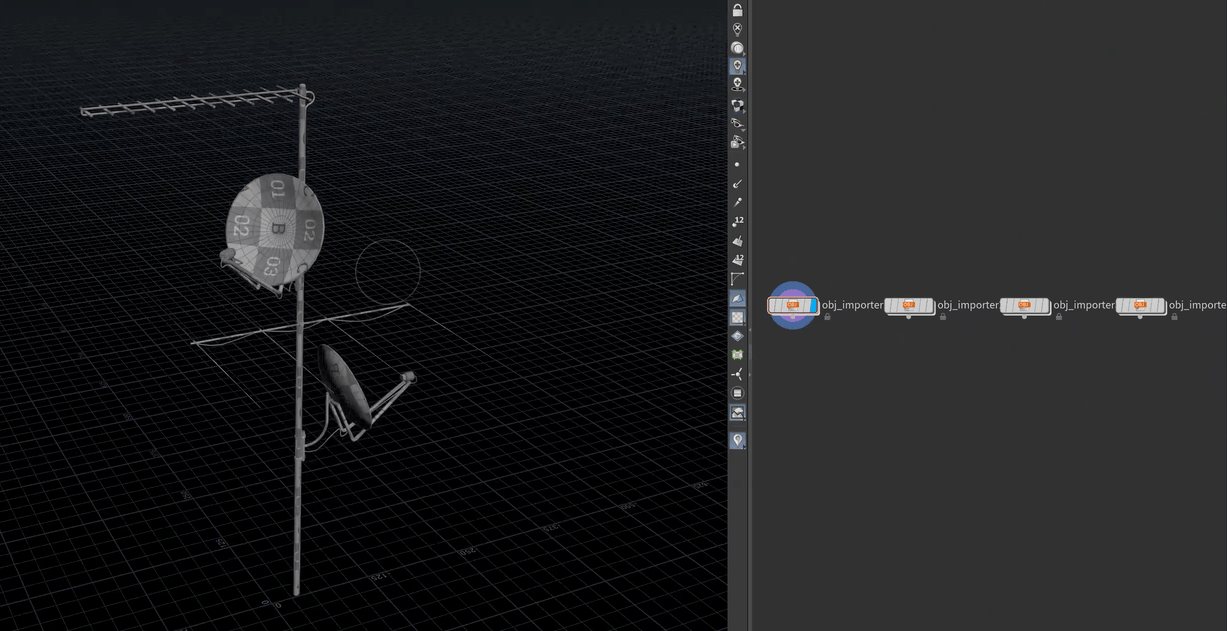Click the sunglasses visibility icon
The image size is (1227, 631).
tap(738, 124)
